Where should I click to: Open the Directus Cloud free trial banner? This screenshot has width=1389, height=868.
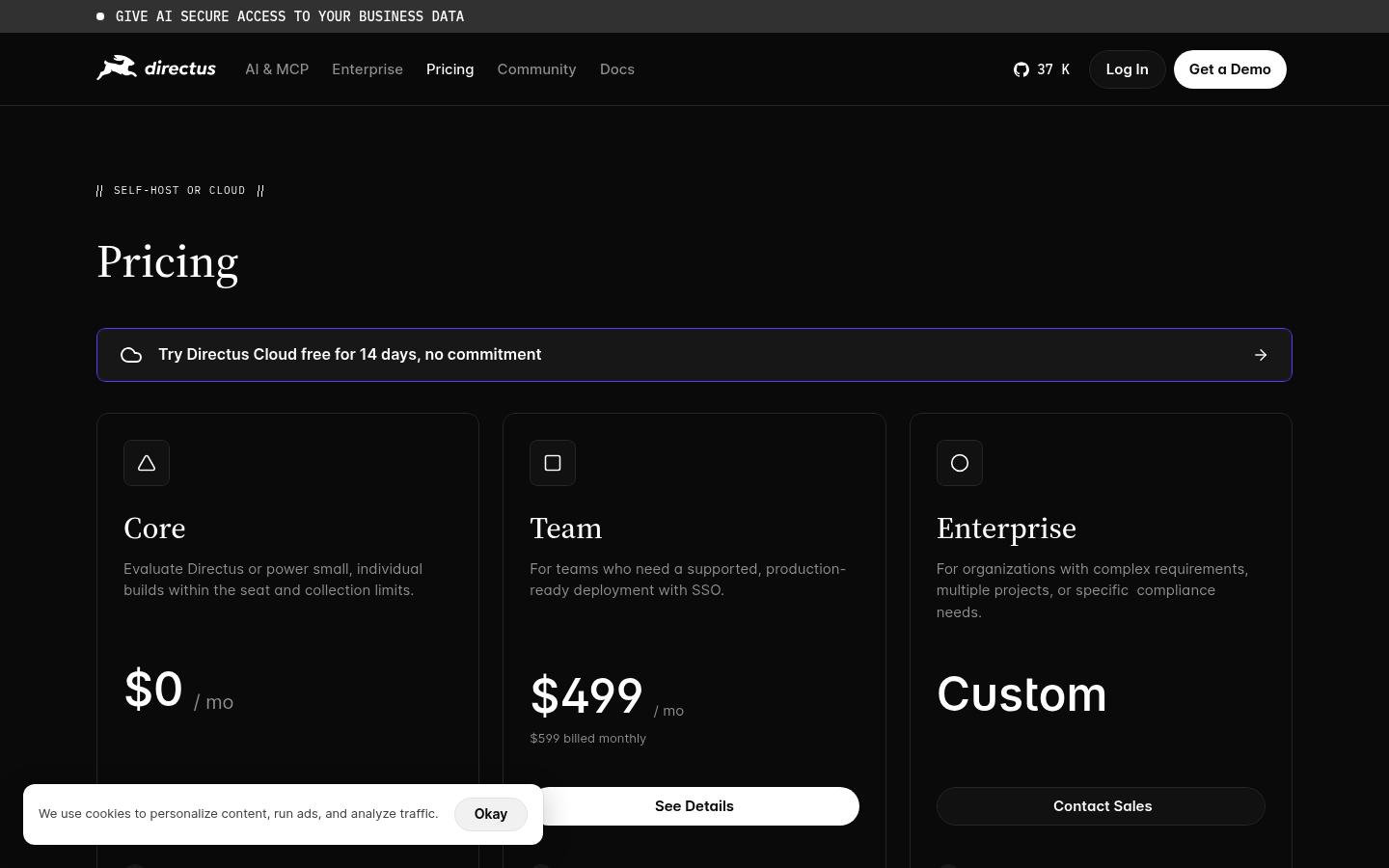click(x=694, y=355)
